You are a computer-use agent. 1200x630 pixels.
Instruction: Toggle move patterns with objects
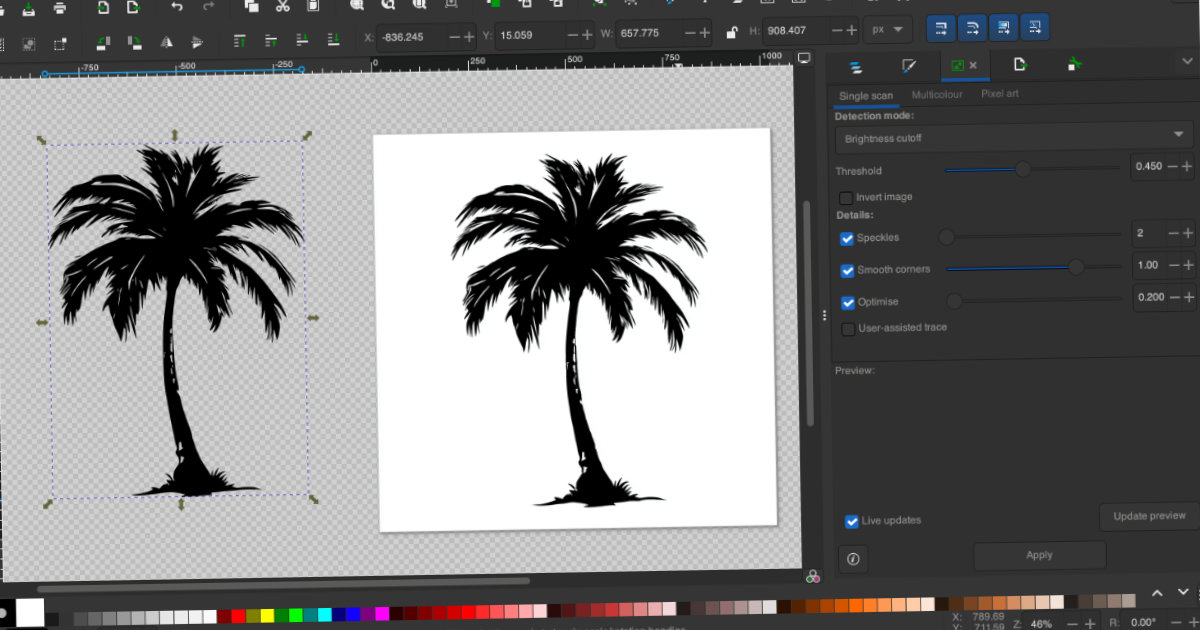1034,26
